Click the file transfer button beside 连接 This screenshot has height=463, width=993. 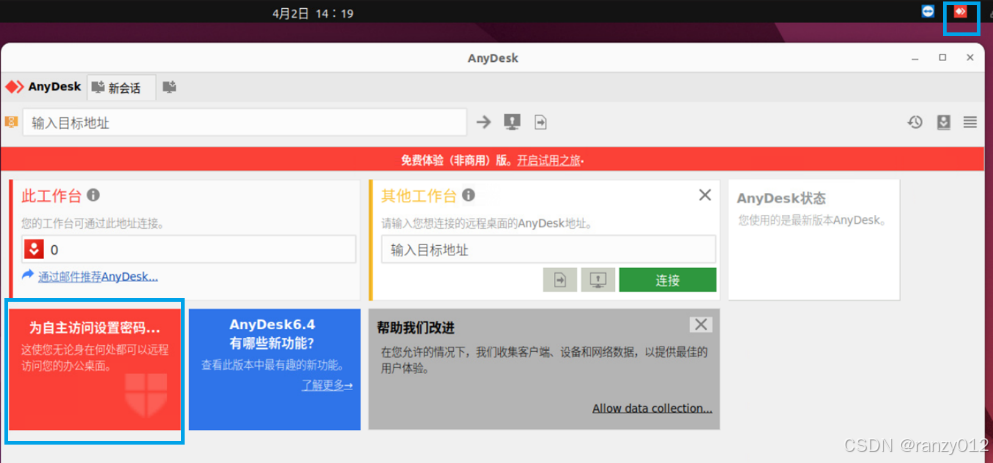(560, 279)
